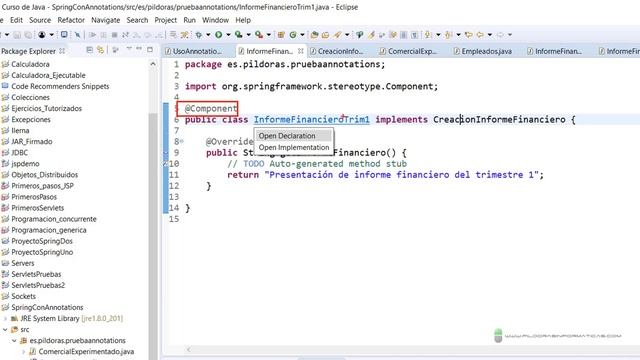Screen dimensions: 640x360
Task: Open the Window menu
Action: (x=215, y=20)
